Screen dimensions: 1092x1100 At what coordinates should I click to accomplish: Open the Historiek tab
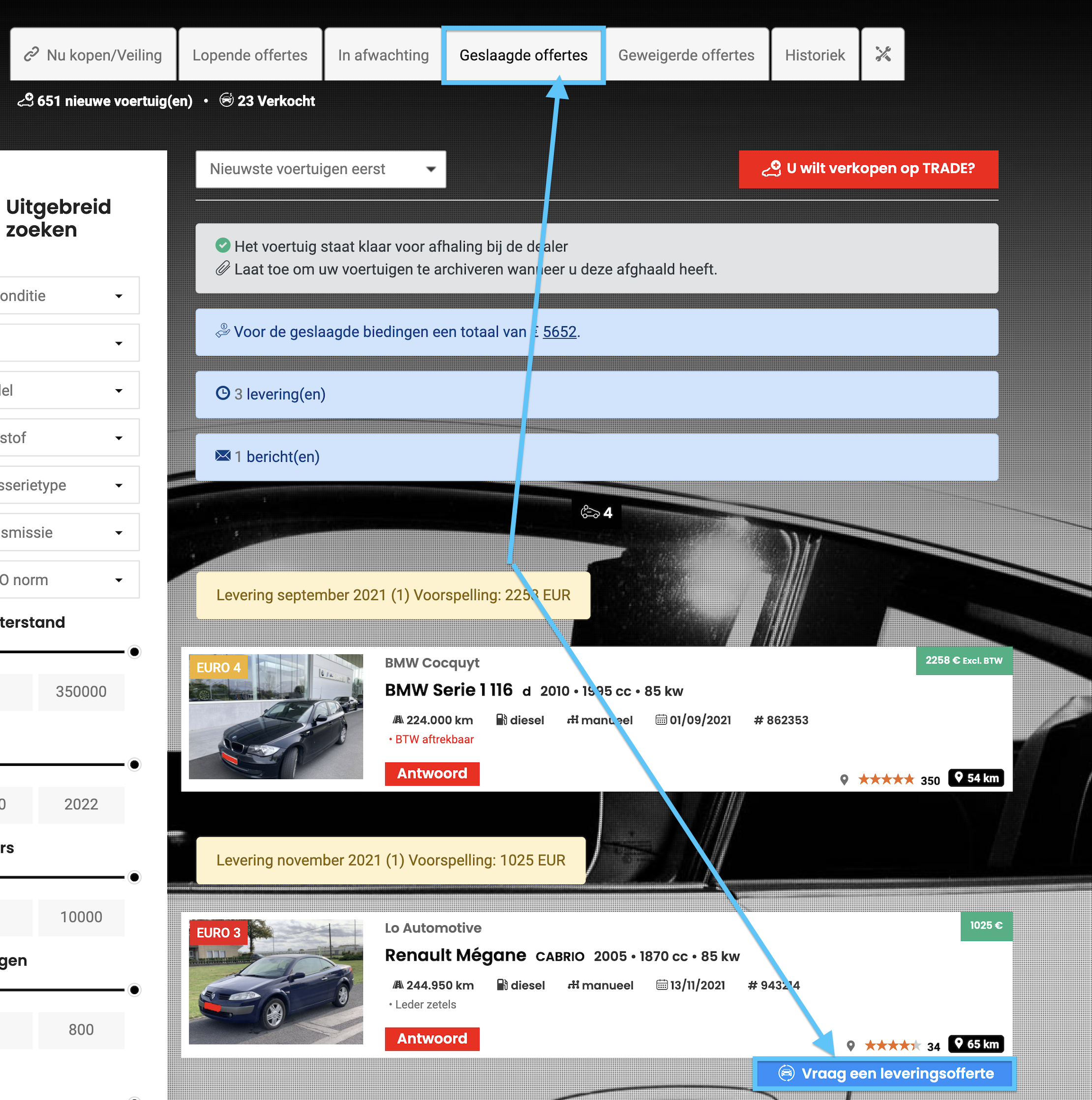(x=815, y=55)
